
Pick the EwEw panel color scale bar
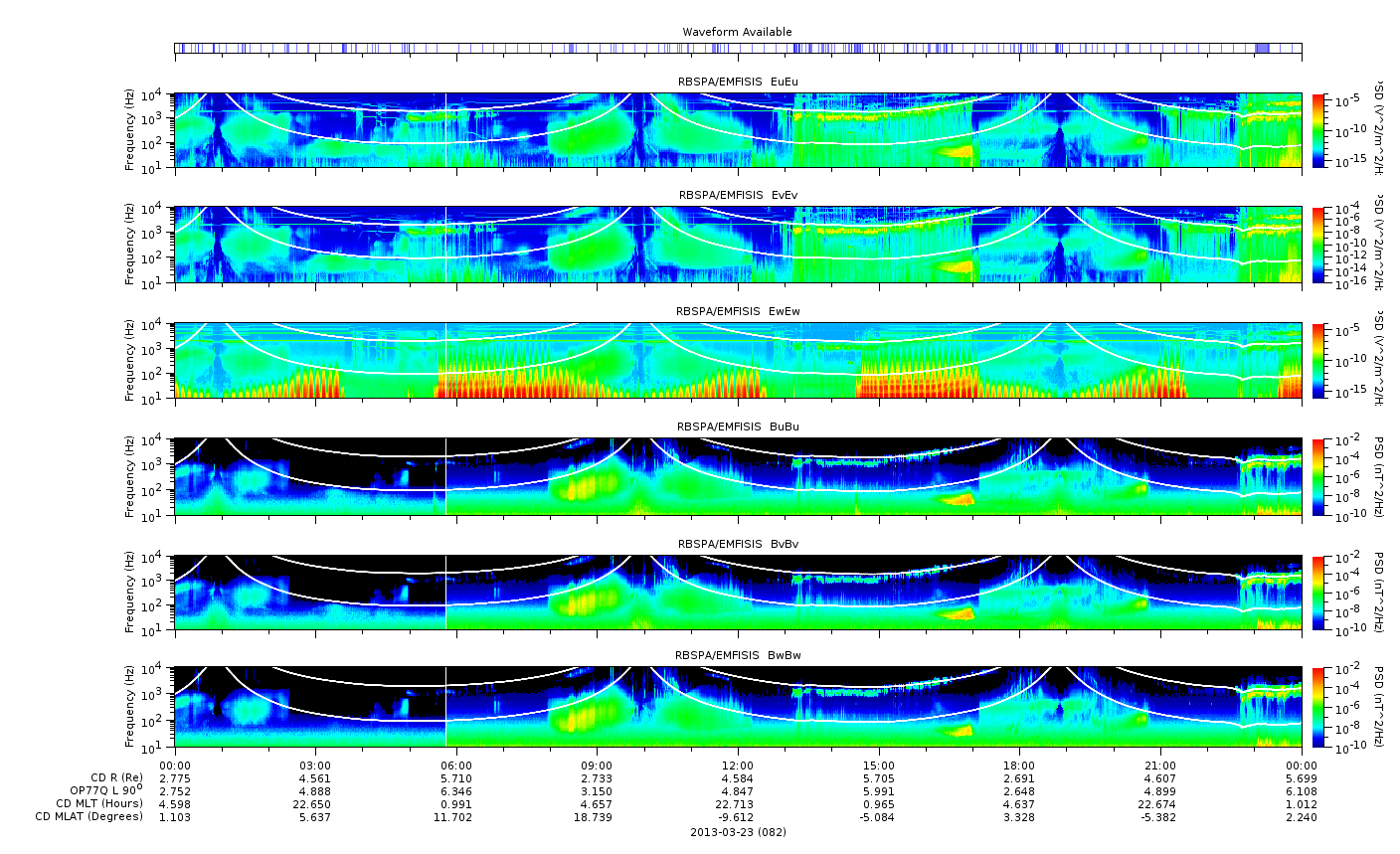pos(1318,360)
